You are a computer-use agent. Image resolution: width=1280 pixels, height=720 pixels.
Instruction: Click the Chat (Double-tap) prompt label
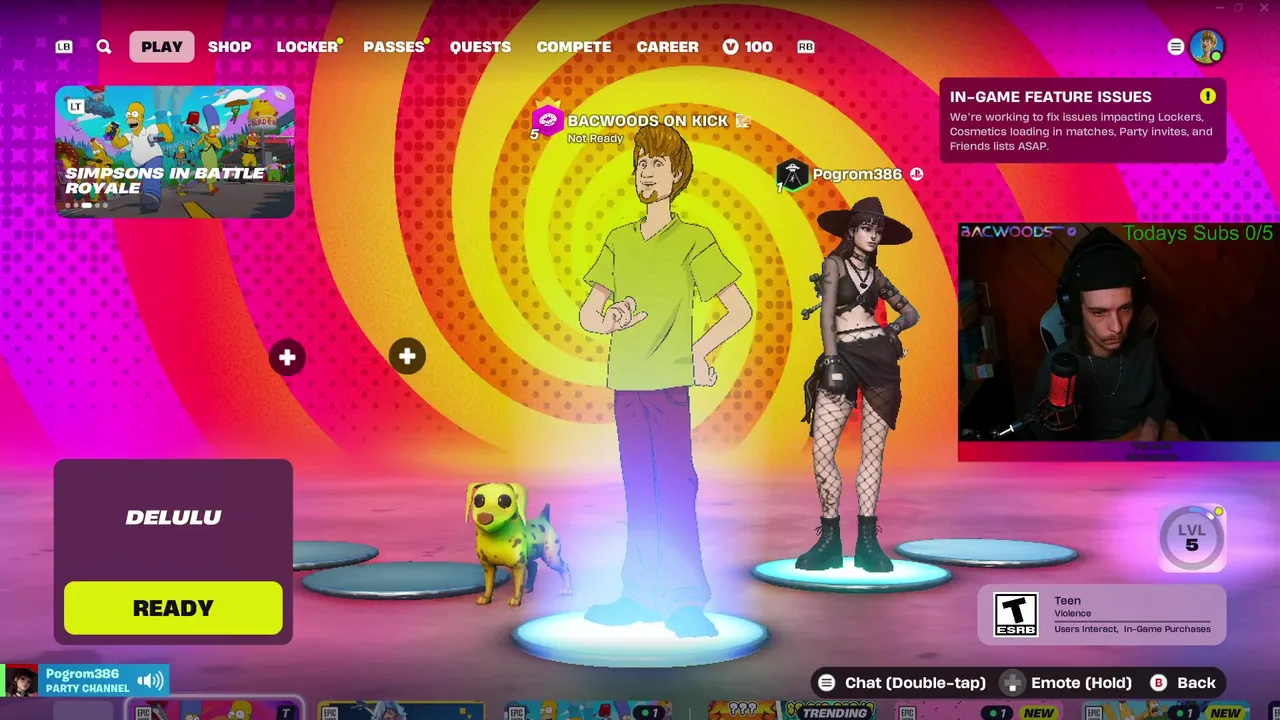click(x=915, y=683)
